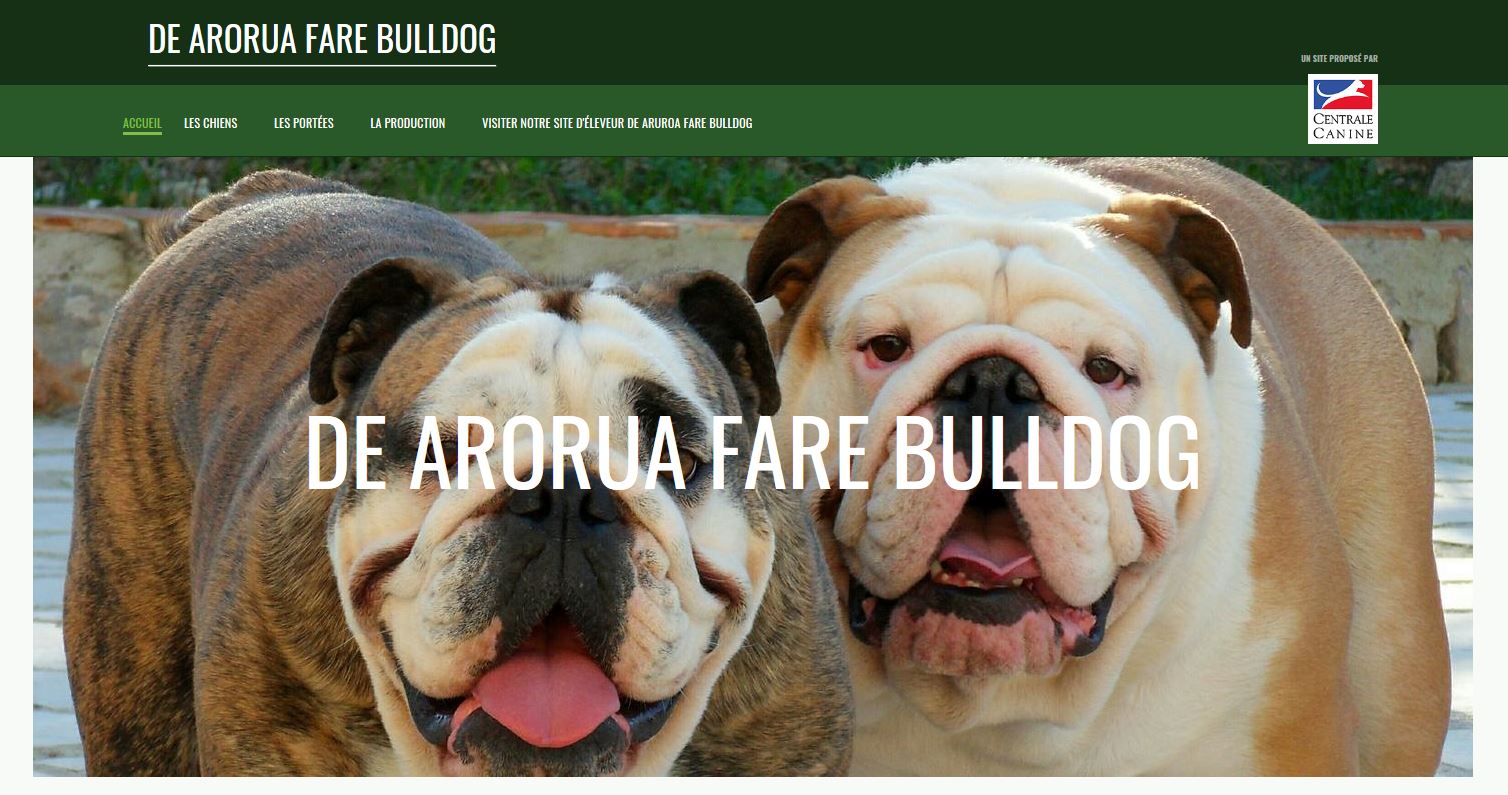Open the LES PORTÉES menu entry
This screenshot has height=795, width=1508.
(304, 123)
